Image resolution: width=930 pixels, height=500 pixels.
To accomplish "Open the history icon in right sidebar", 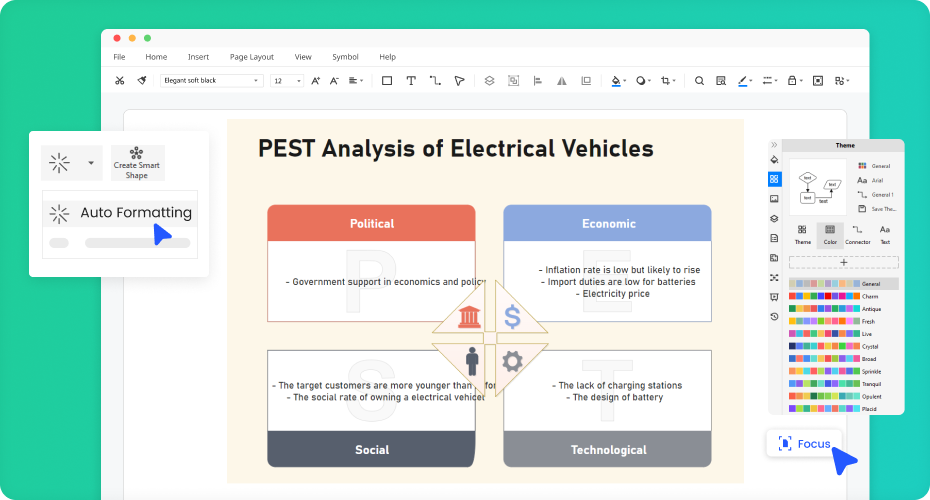I will click(x=774, y=317).
